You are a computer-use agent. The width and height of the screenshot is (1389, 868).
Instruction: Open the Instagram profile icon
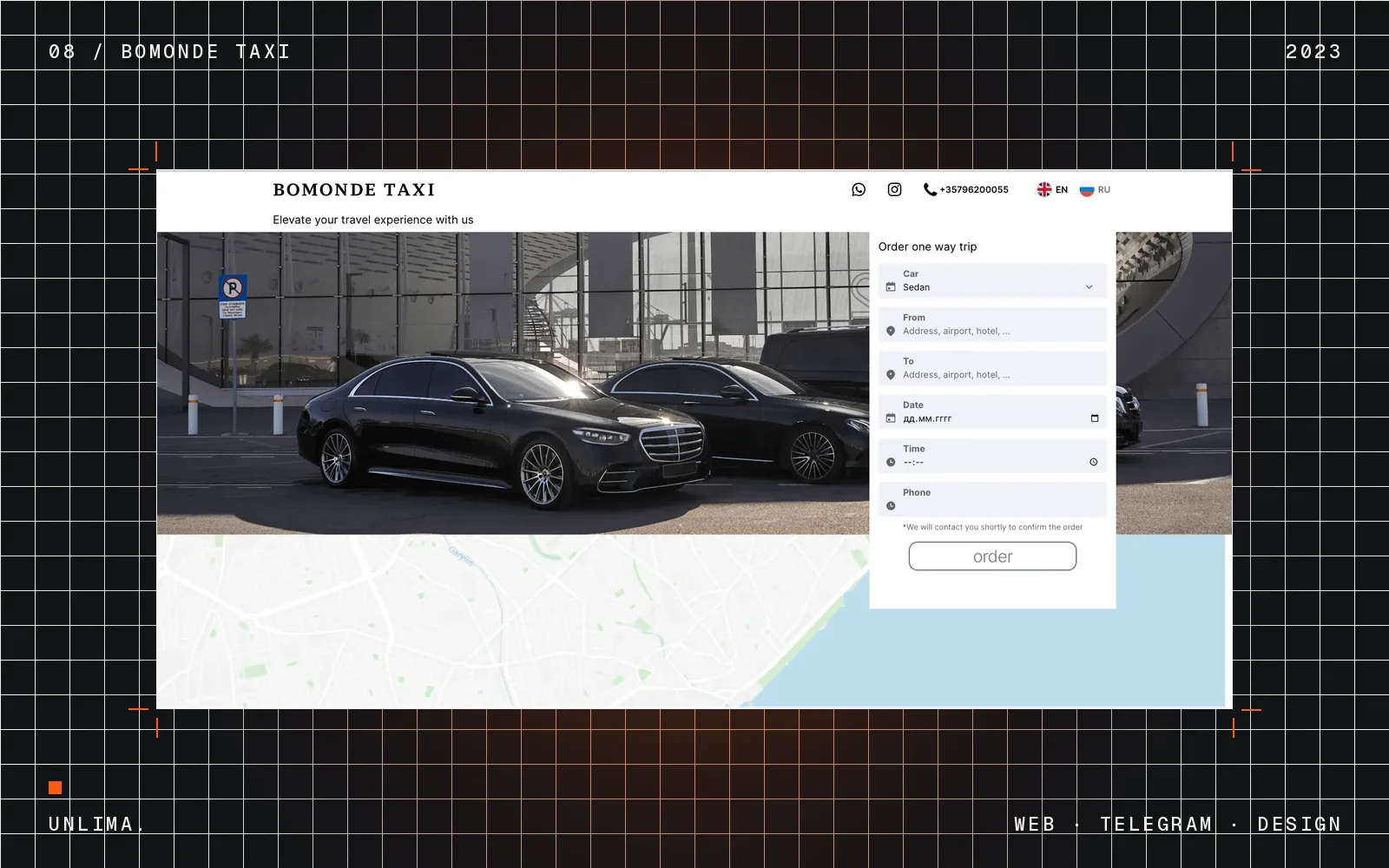point(894,189)
